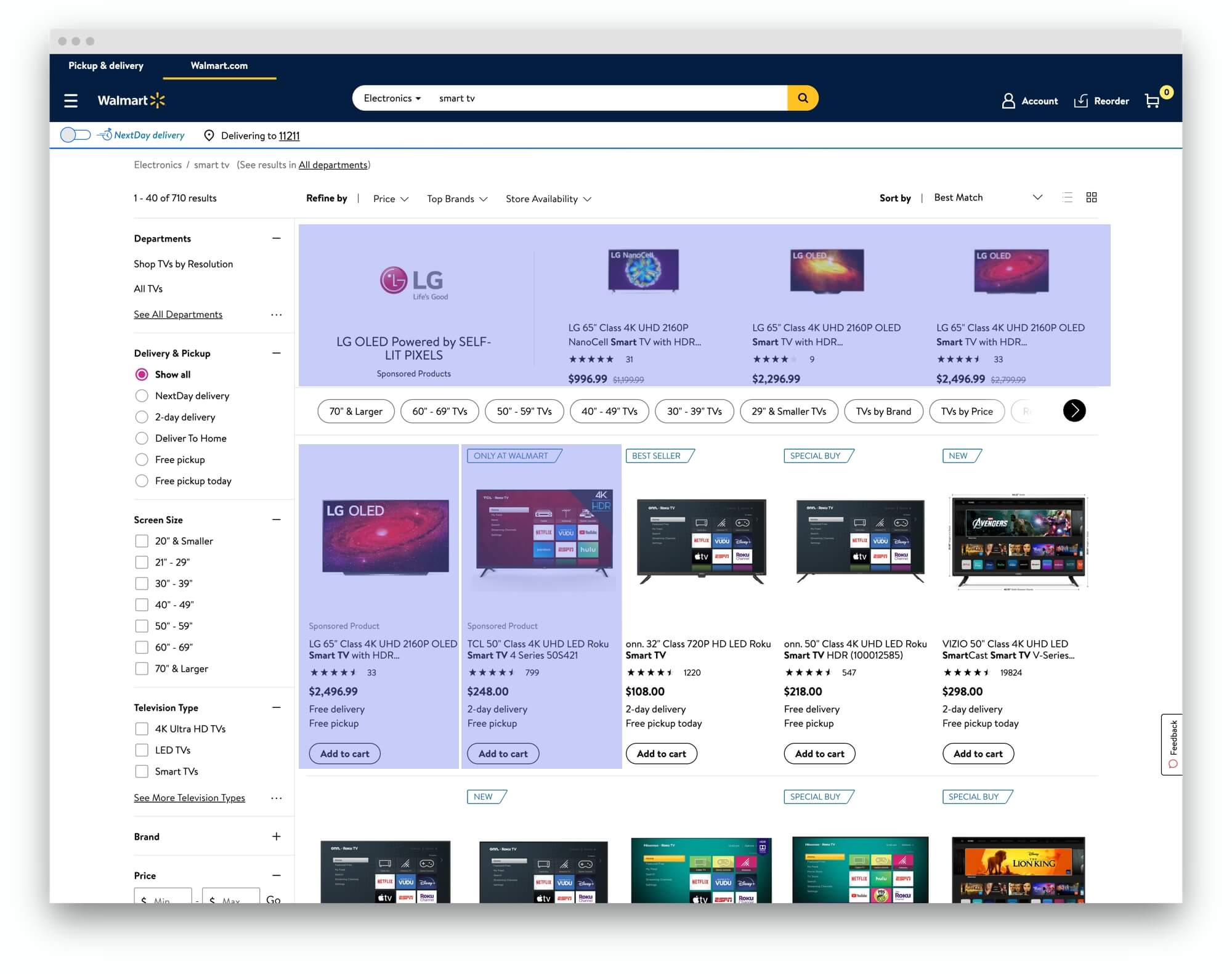This screenshot has height=974, width=1232.
Task: Click the LG Life's Good logo
Action: (x=414, y=283)
